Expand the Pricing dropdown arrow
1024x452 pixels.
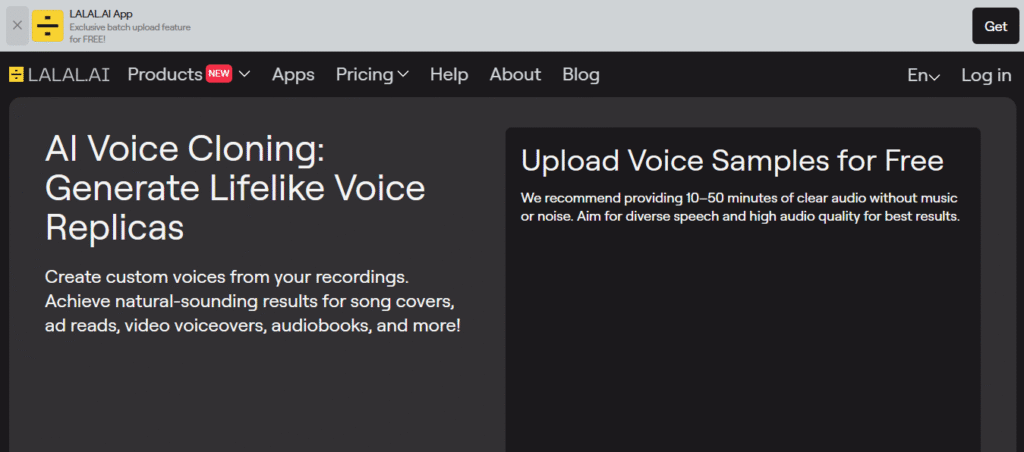[x=403, y=75]
